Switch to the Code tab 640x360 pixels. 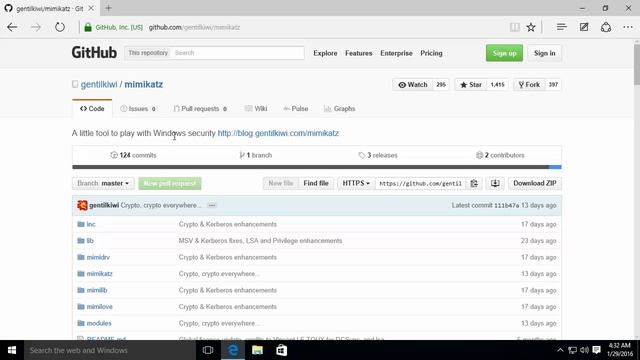[x=92, y=109]
